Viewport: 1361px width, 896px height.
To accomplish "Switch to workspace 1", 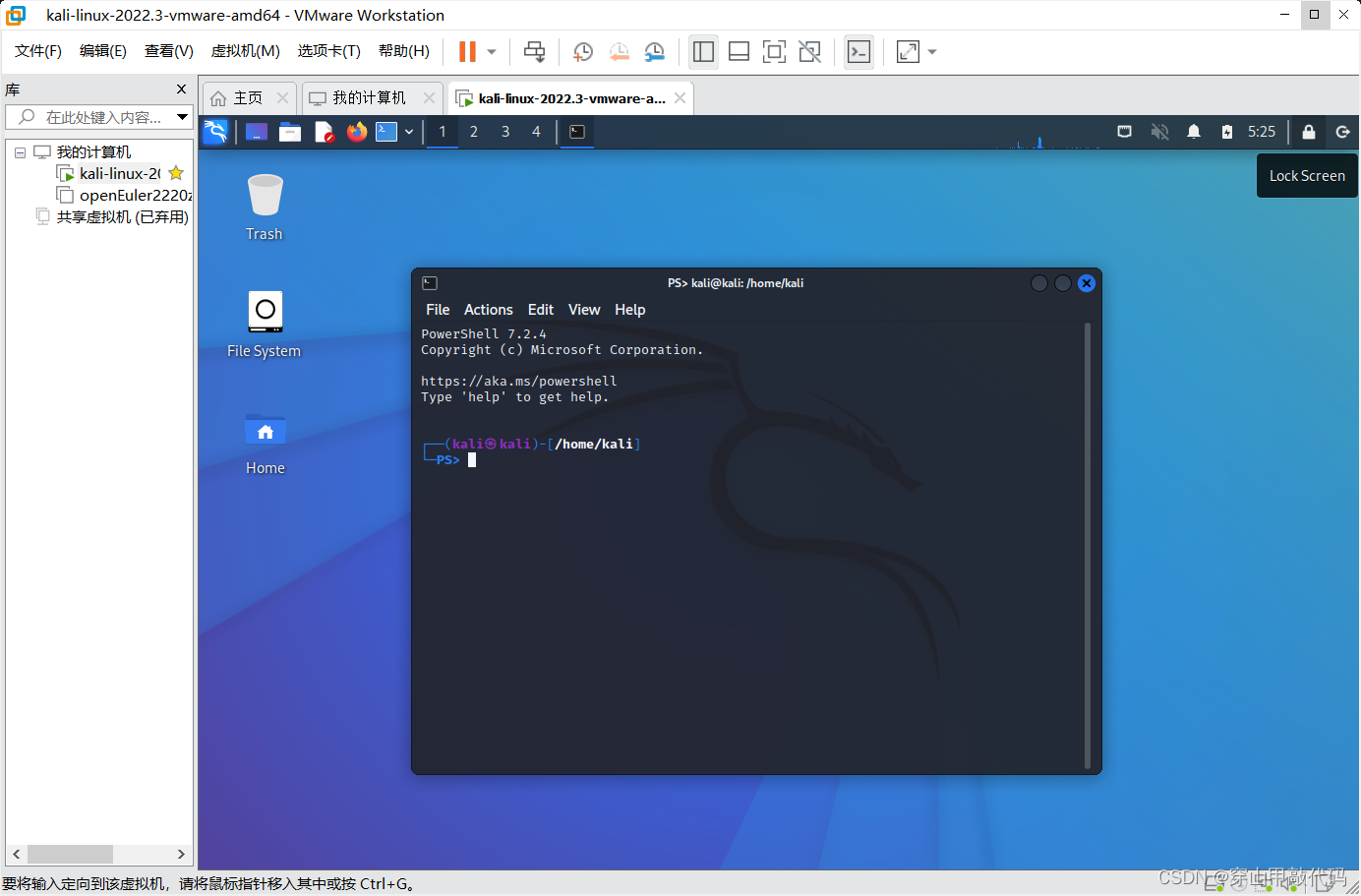I will click(x=443, y=132).
